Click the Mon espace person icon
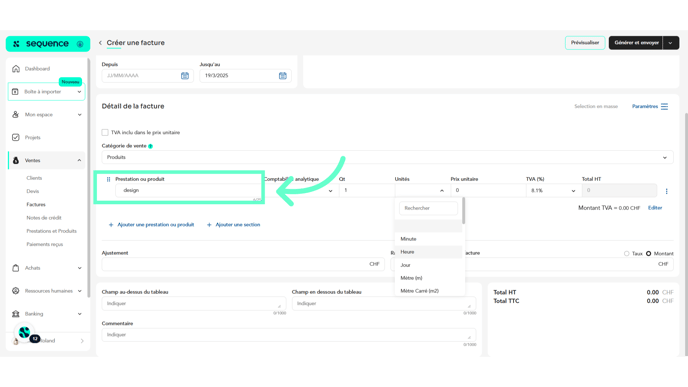The height and width of the screenshot is (387, 688). (x=15, y=115)
